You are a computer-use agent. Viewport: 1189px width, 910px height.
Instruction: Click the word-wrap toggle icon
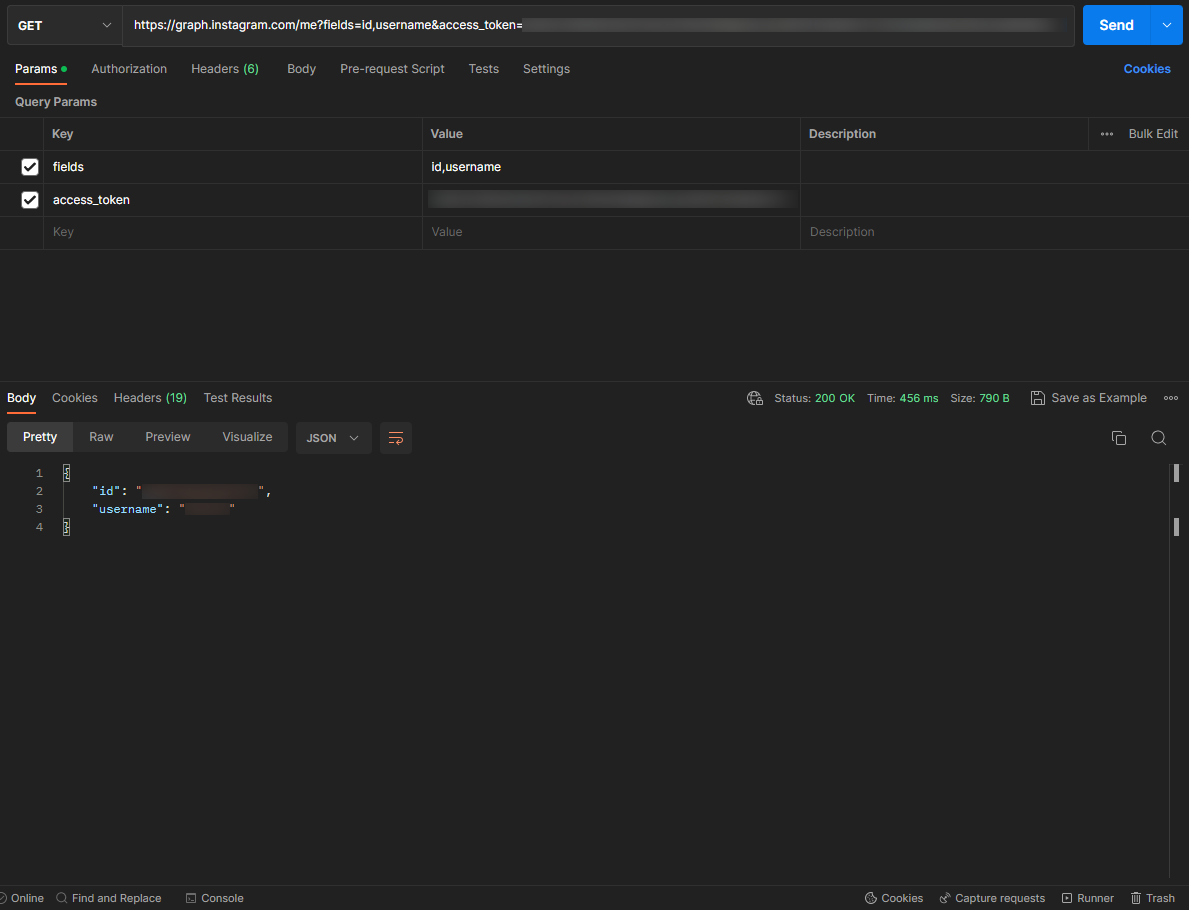[396, 438]
